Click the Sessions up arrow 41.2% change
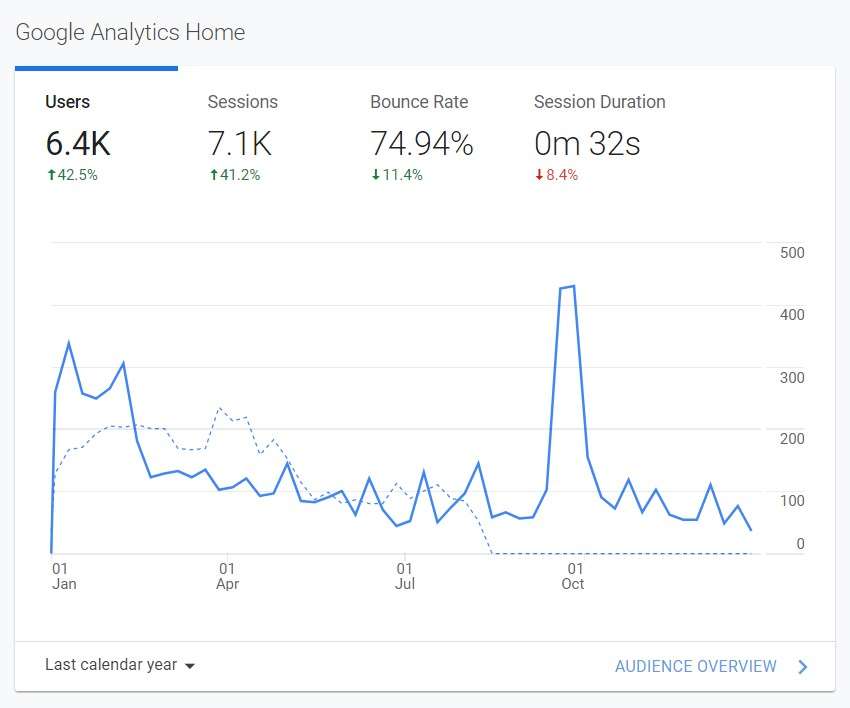Screen dimensions: 850x708 tap(235, 175)
